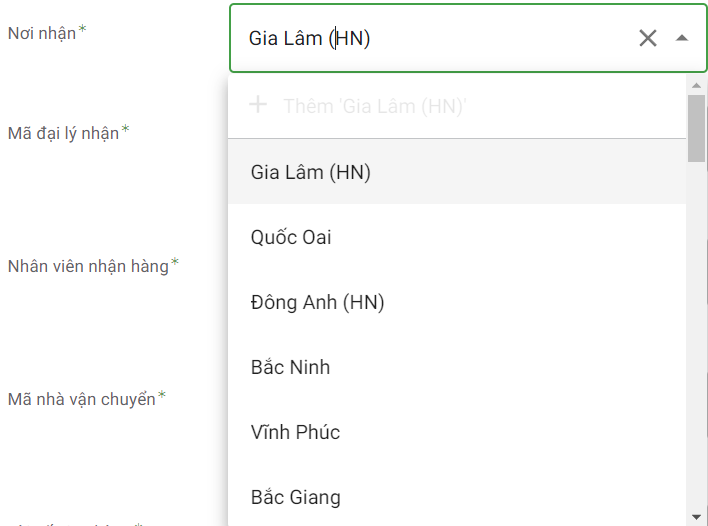Select the Vĩnh Phúc entry
Image resolution: width=708 pixels, height=526 pixels.
tap(295, 432)
